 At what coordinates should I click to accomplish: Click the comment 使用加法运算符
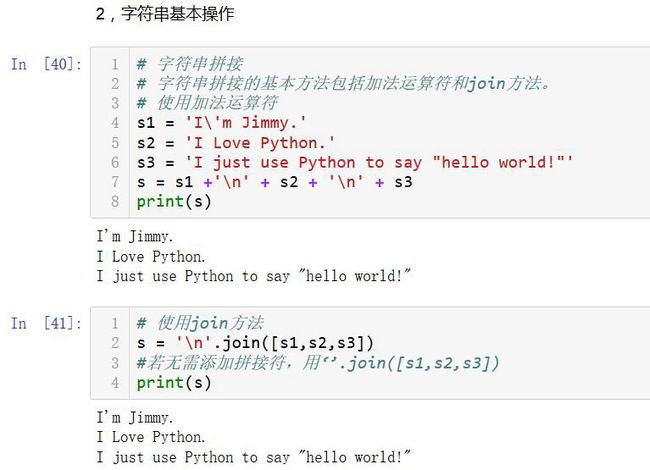207,103
